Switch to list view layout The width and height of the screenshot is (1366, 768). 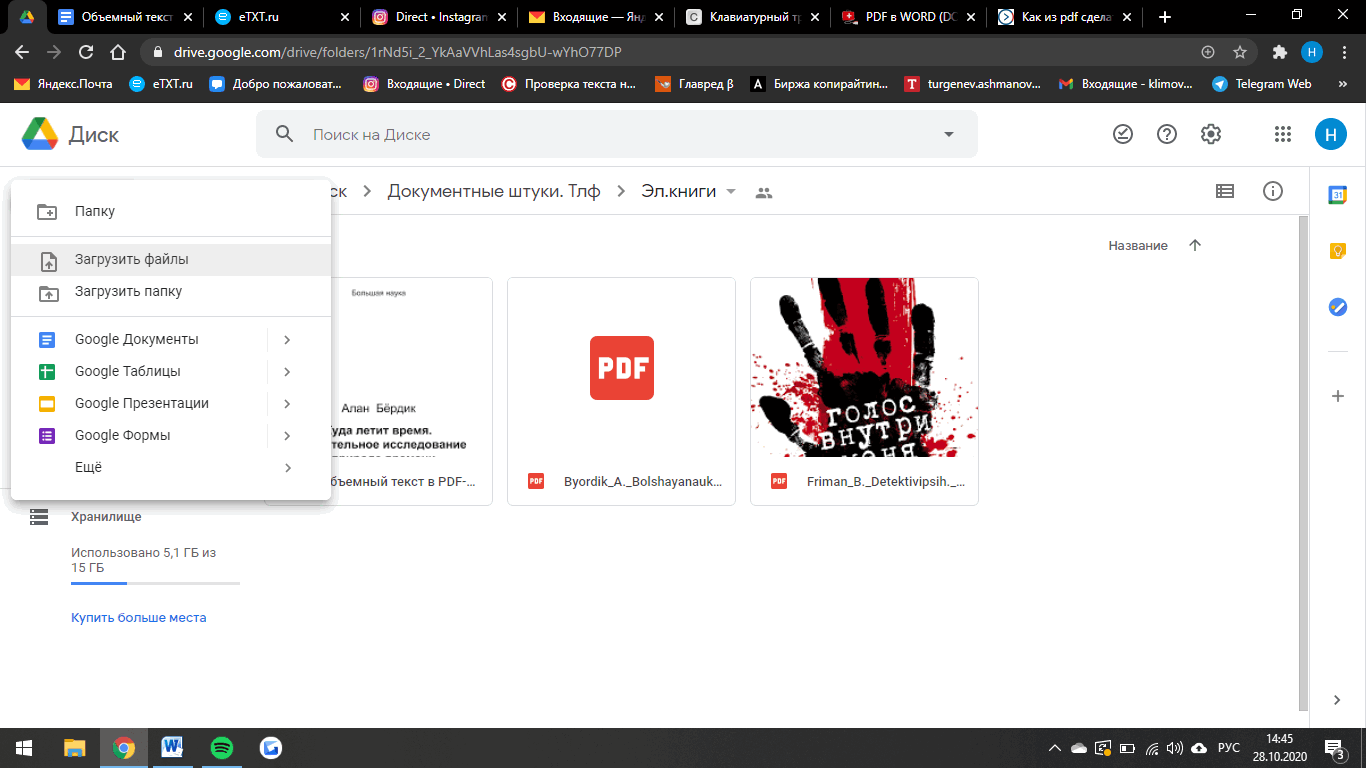point(1224,191)
